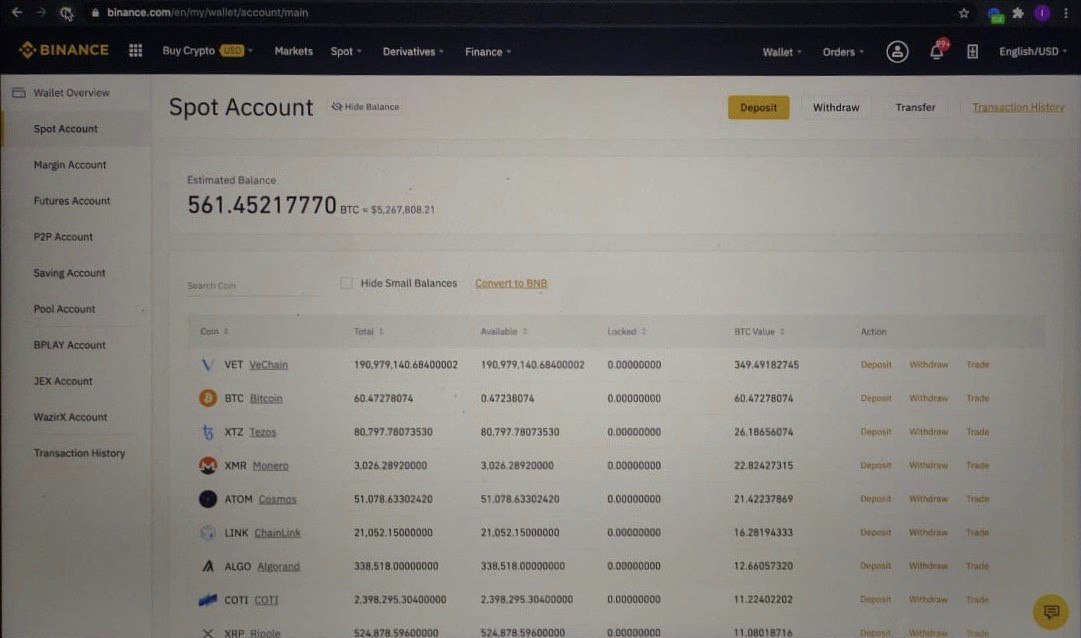
Task: Select Futures Account in the sidebar
Action: click(x=72, y=201)
